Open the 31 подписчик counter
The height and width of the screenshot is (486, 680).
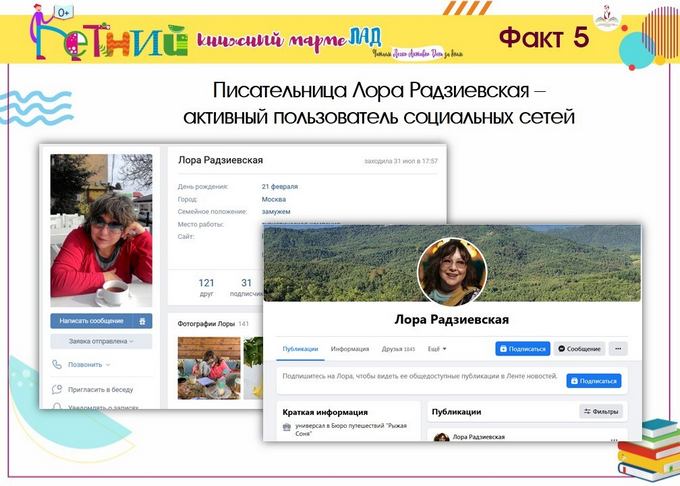[246, 287]
